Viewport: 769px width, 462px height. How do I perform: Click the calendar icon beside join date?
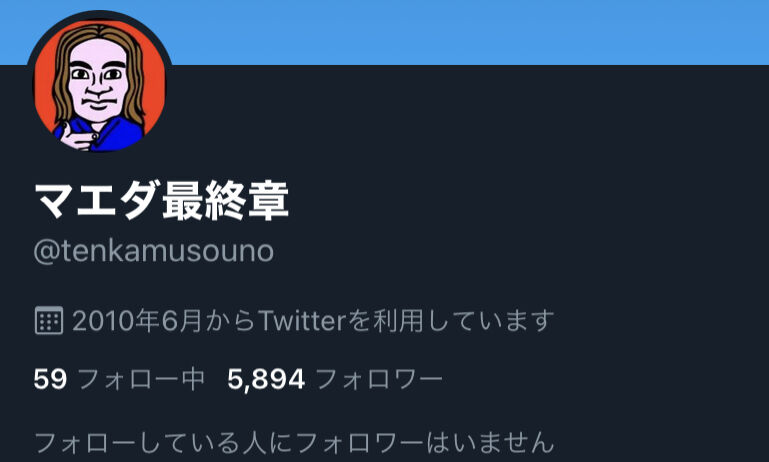pyautogui.click(x=49, y=321)
